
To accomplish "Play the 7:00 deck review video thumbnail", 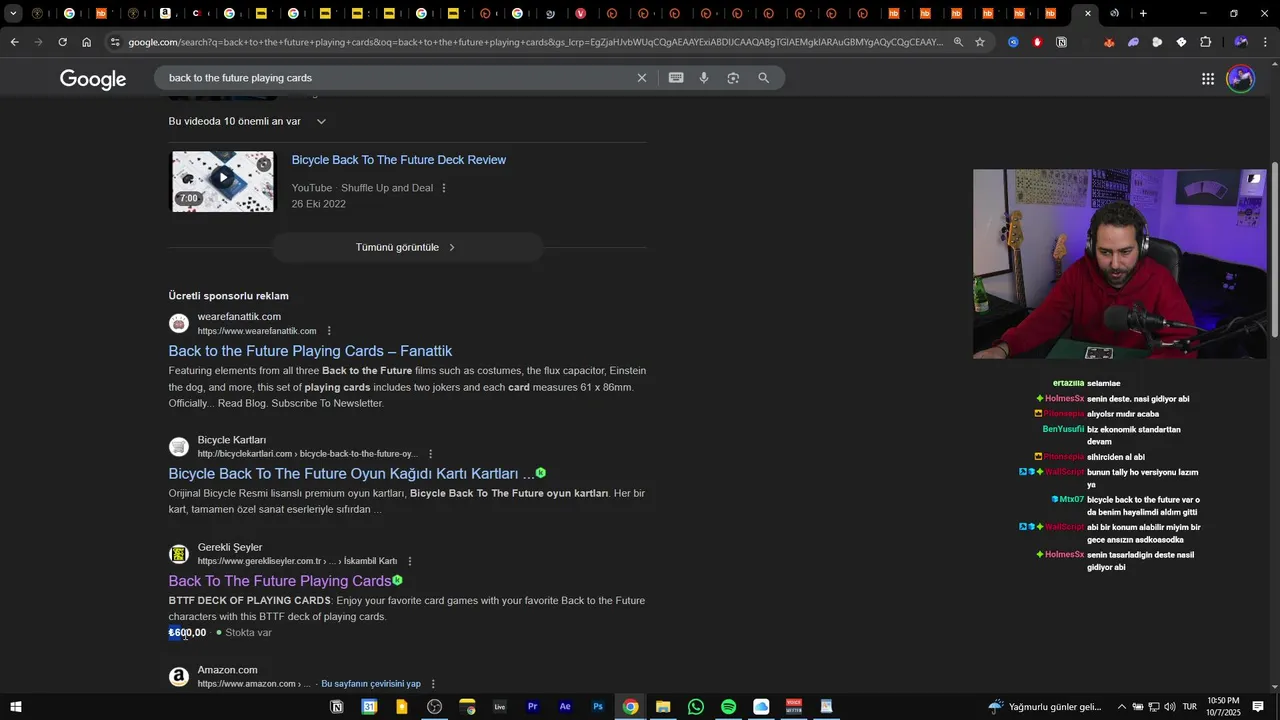I will 223,181.
